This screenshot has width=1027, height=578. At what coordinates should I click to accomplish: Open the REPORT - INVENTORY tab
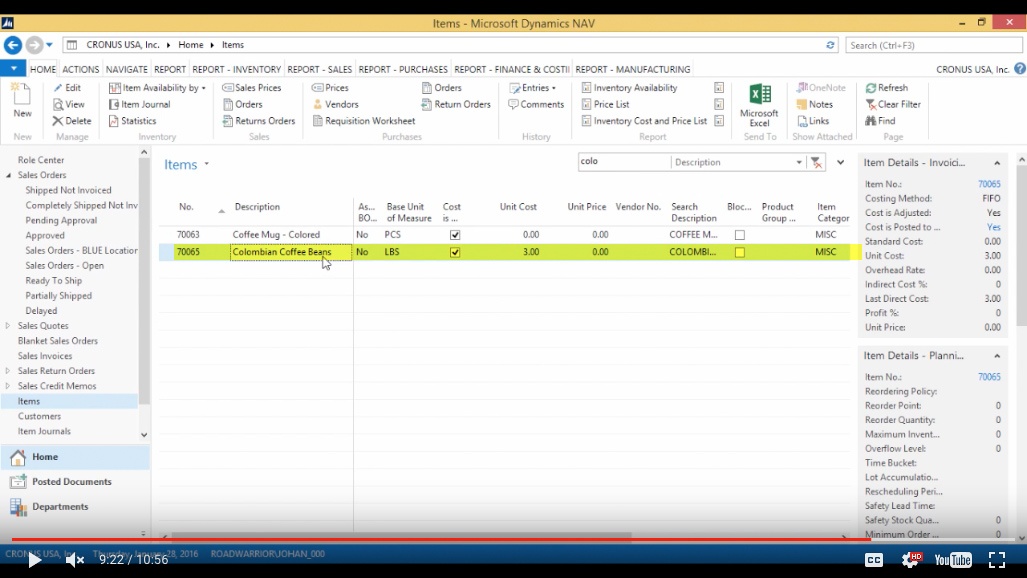236,69
